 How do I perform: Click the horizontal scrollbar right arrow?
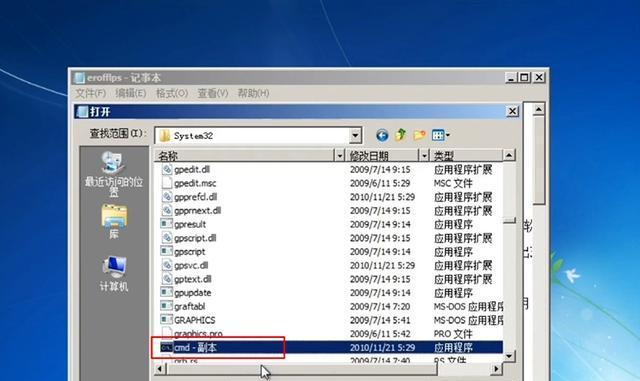point(496,369)
